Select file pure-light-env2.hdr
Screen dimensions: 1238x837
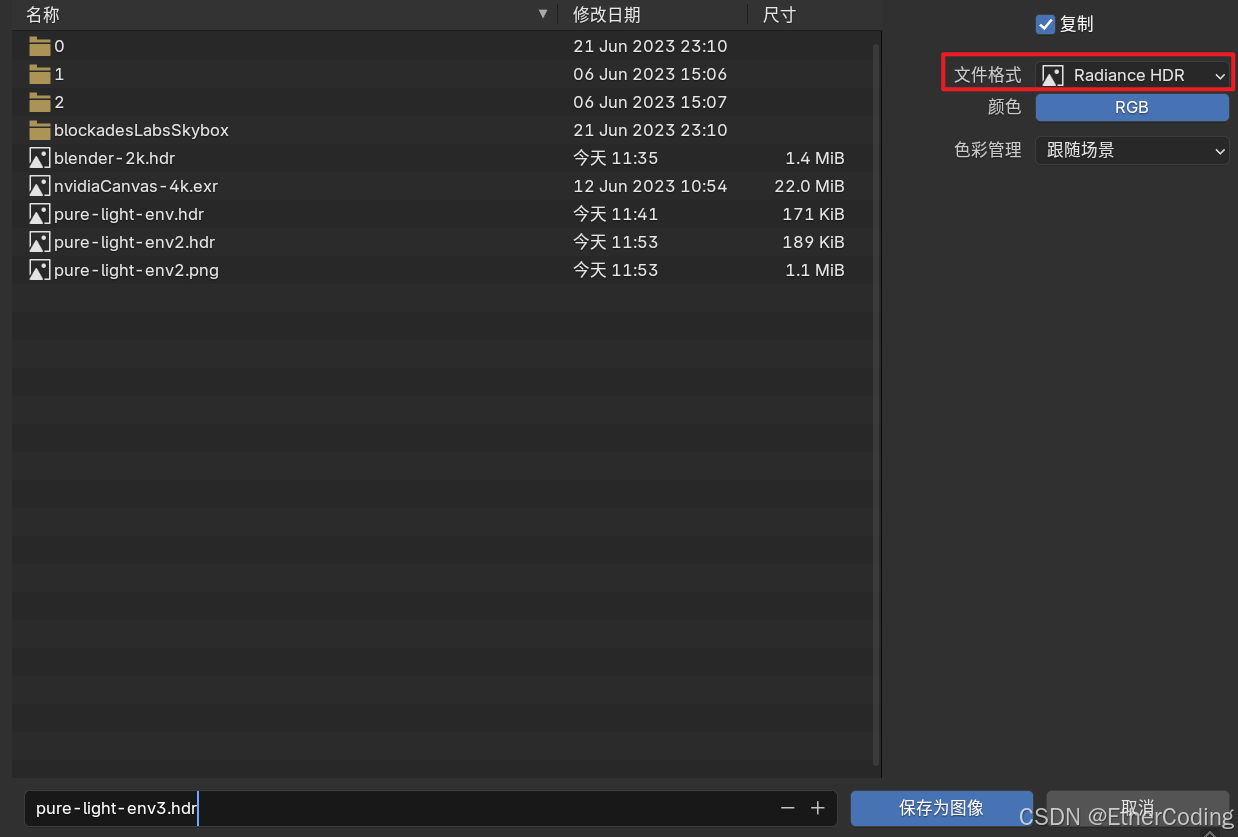click(x=134, y=242)
